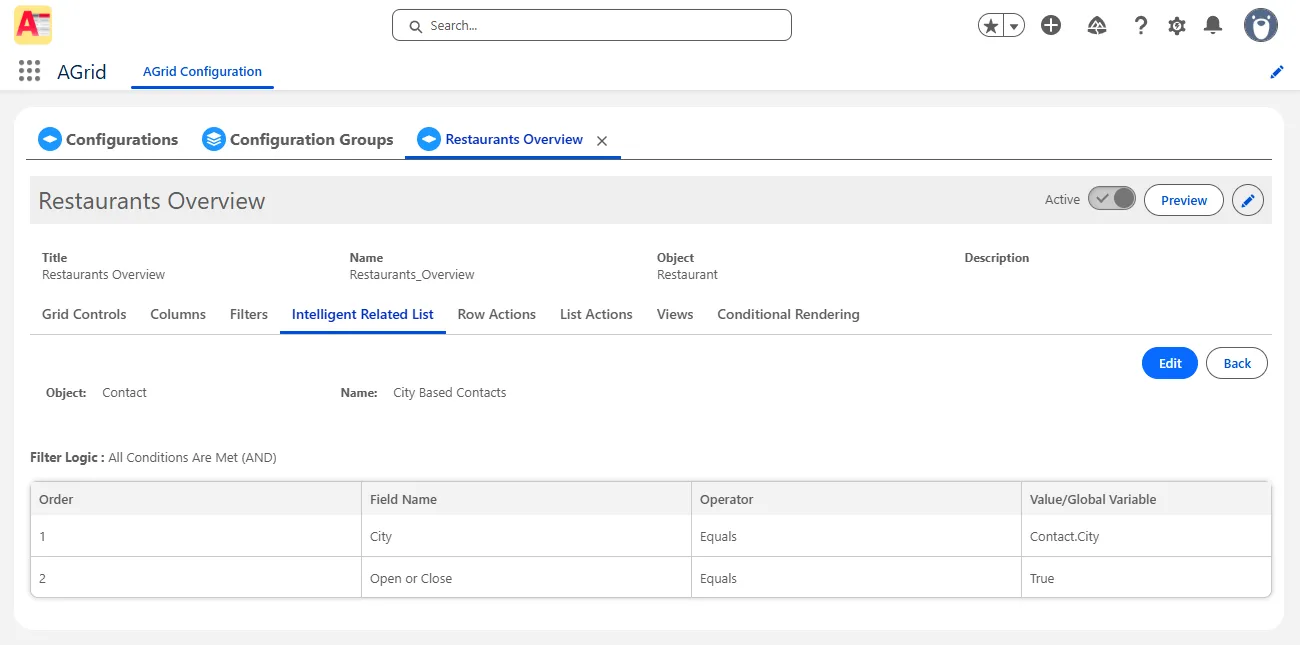
Task: Go to the Configuration Groups tab
Action: tap(298, 140)
